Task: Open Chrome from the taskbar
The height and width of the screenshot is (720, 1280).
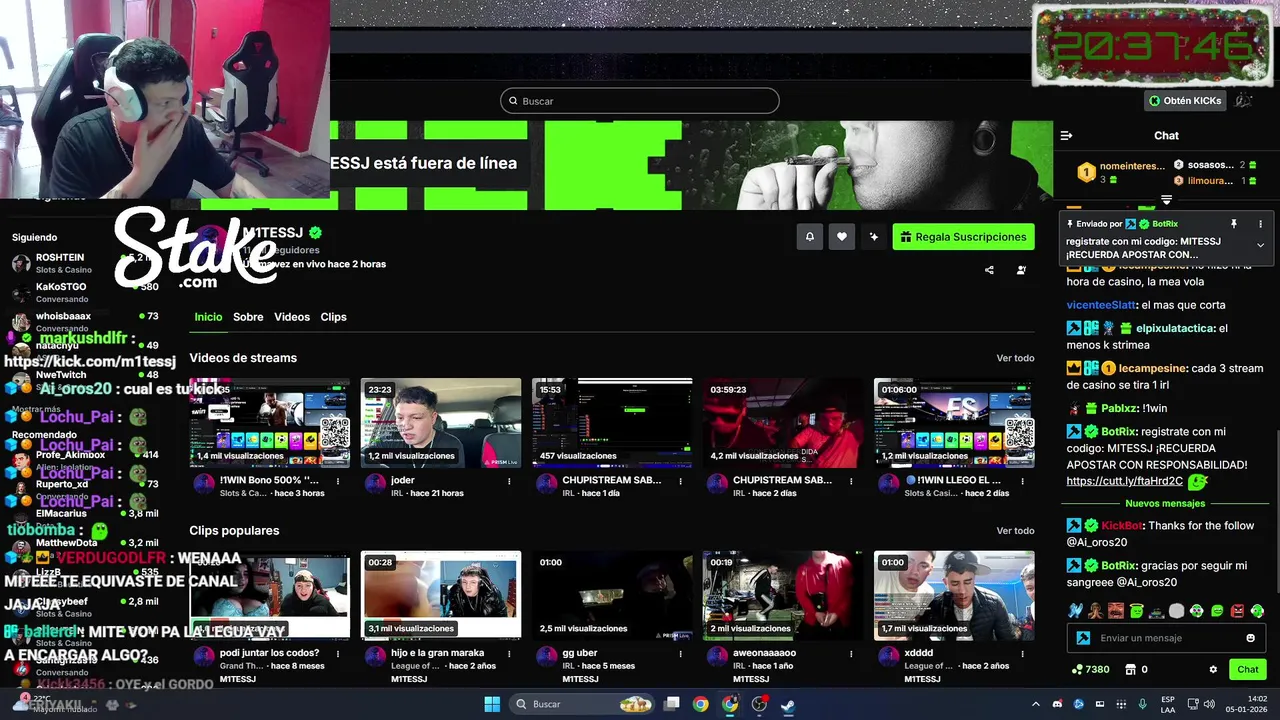Action: [x=701, y=704]
